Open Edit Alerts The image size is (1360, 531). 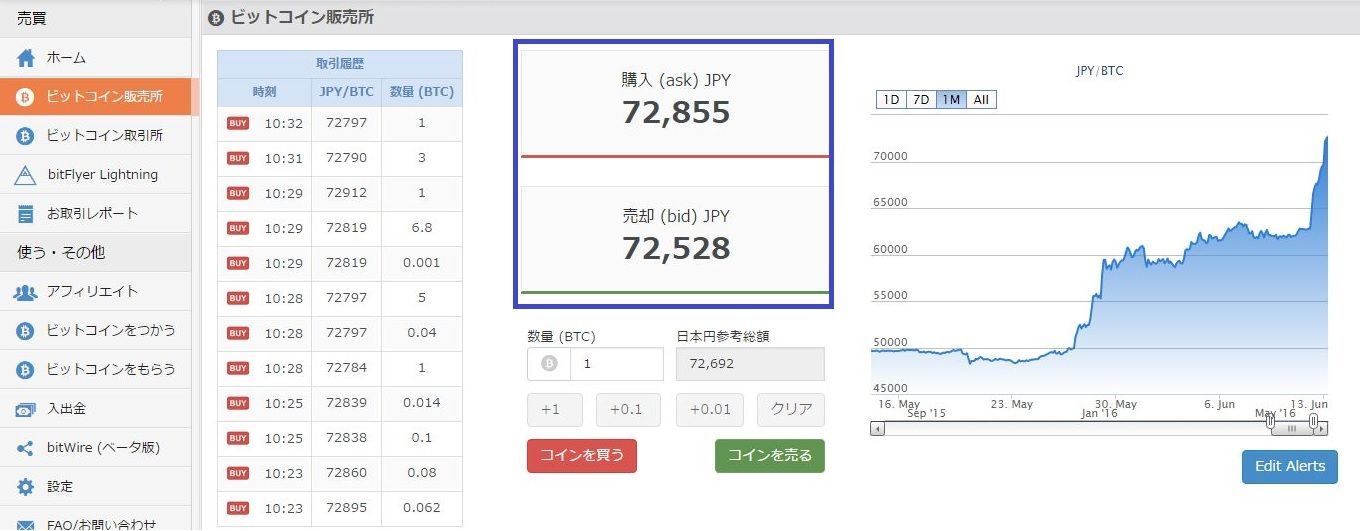[x=1290, y=466]
